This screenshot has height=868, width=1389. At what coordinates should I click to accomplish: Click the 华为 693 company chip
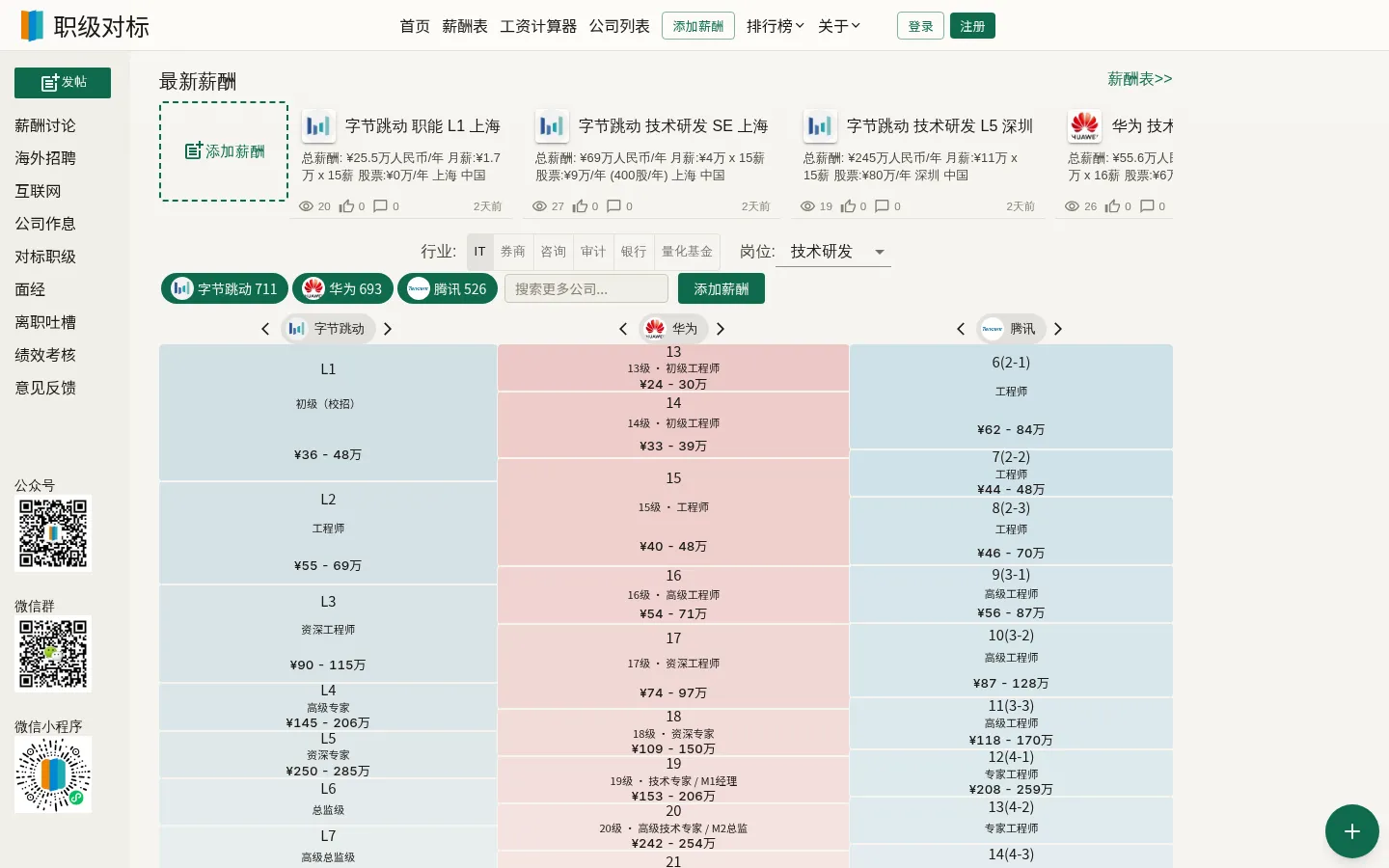click(342, 288)
